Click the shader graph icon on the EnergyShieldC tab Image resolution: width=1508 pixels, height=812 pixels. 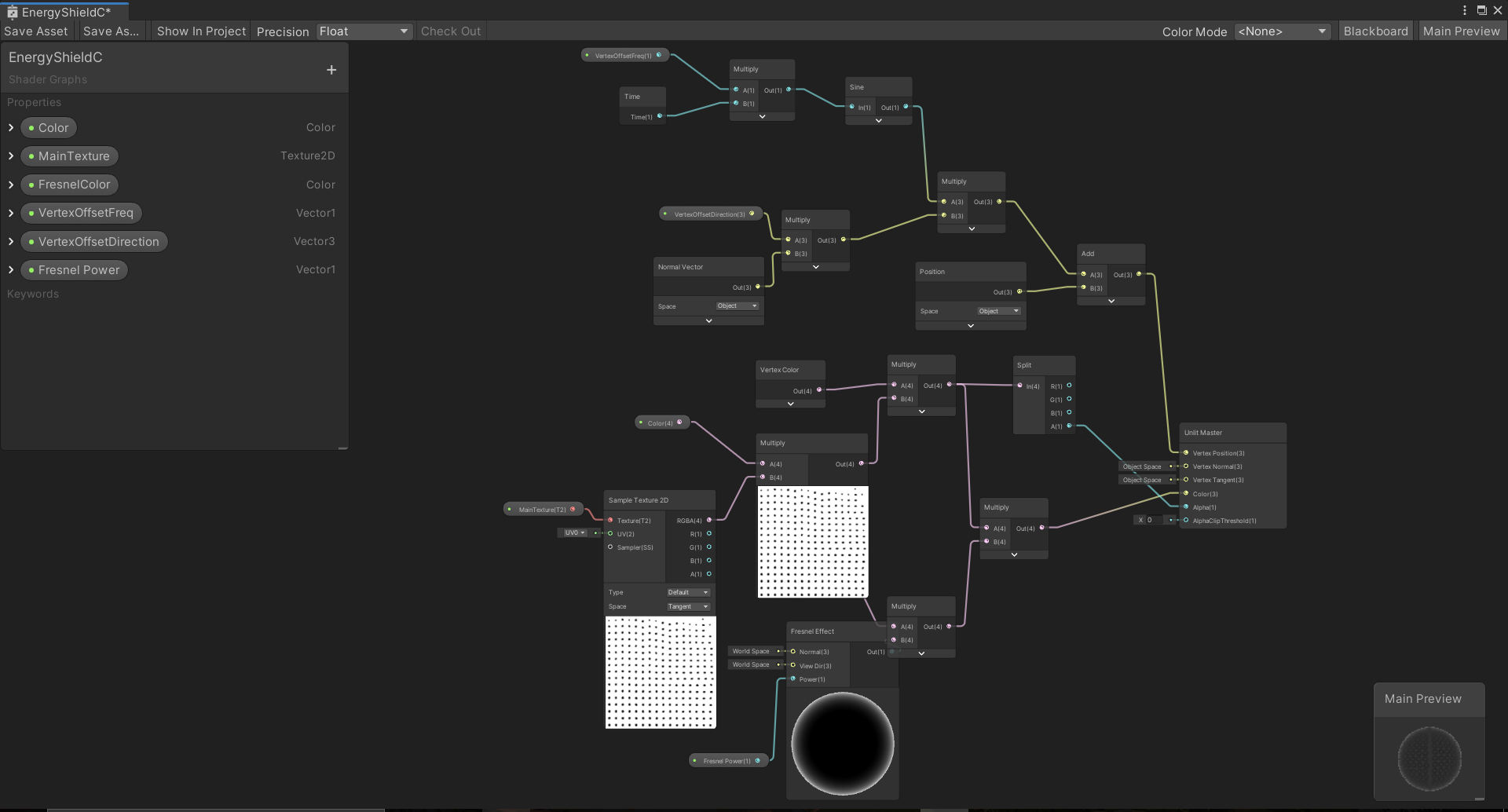pos(11,11)
